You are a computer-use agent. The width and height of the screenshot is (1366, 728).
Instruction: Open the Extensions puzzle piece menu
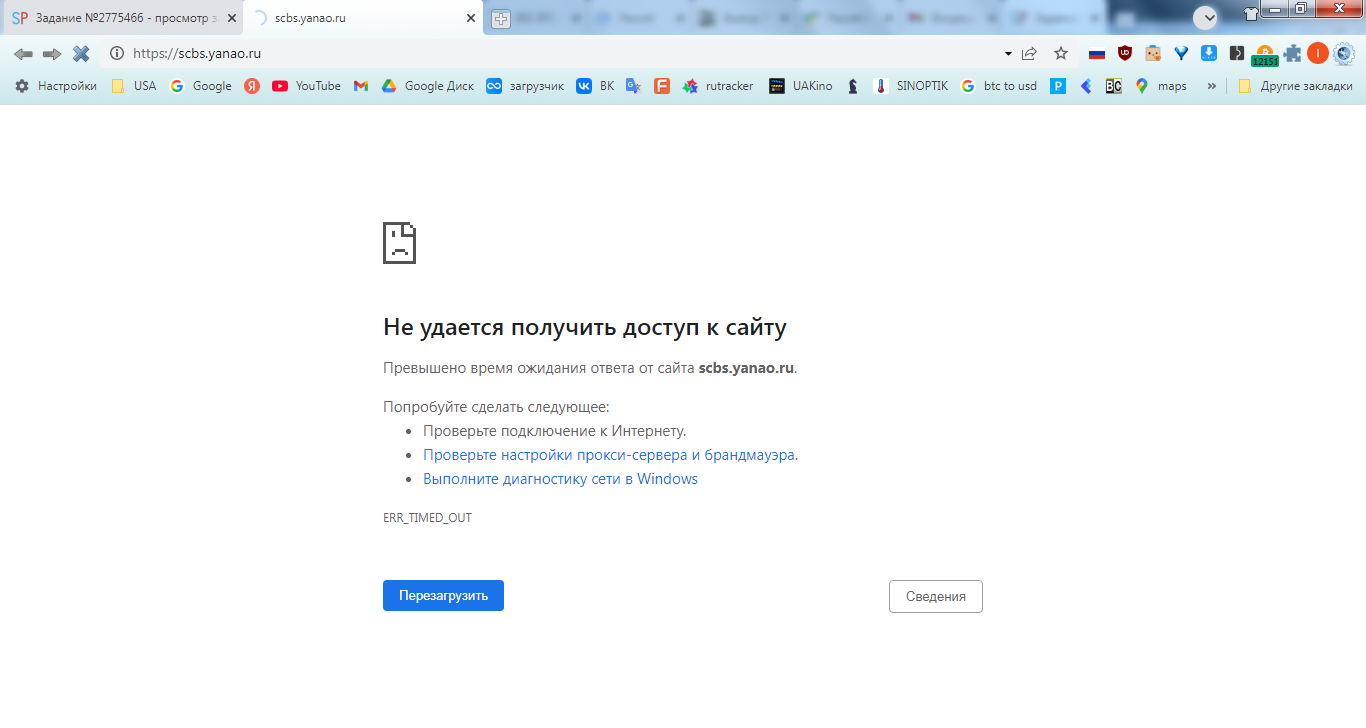pyautogui.click(x=1293, y=54)
